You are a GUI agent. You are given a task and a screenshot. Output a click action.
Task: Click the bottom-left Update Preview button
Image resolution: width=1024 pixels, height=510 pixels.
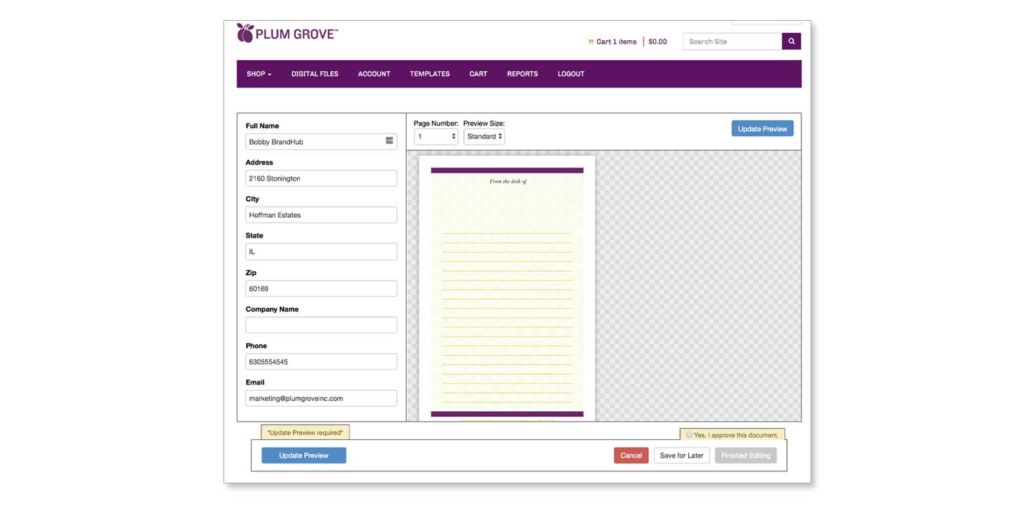304,455
